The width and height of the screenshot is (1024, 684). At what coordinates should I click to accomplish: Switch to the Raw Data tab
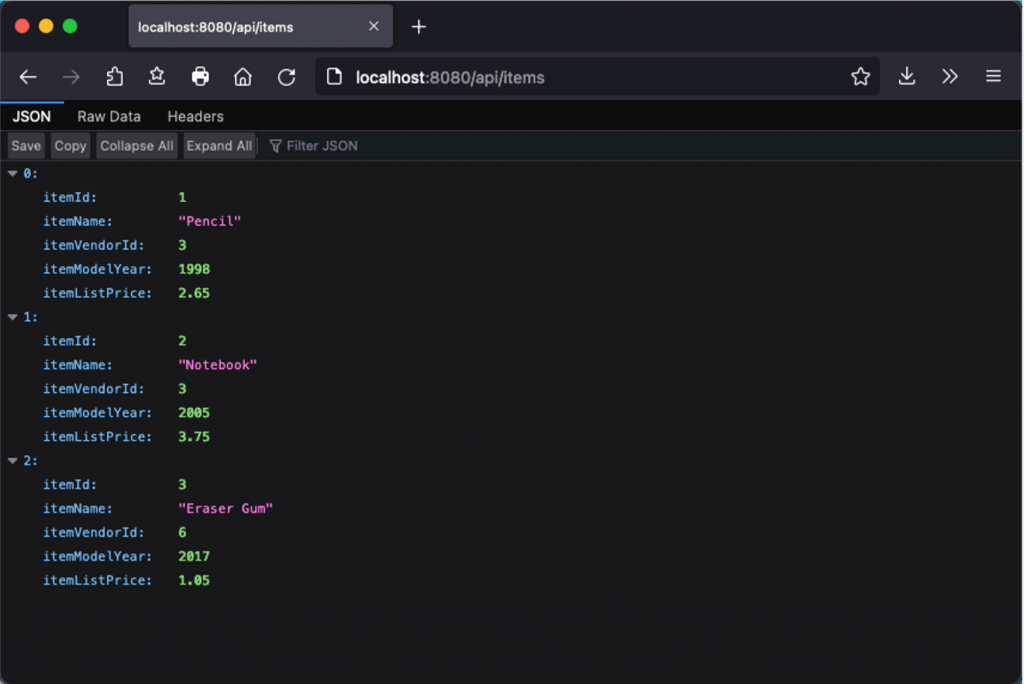pos(109,116)
